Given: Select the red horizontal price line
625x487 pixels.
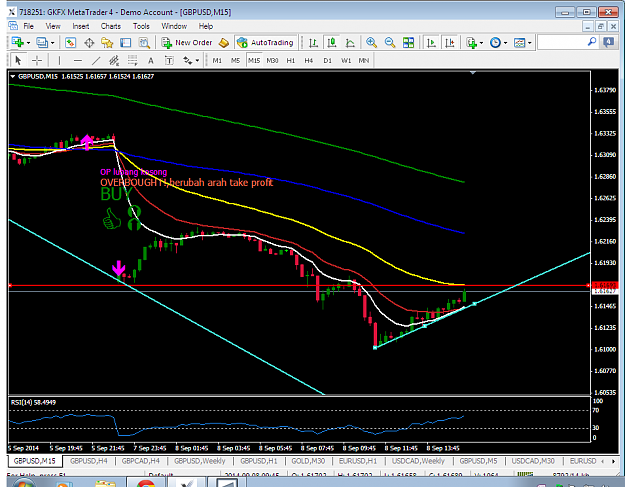Looking at the screenshot, I should tap(299, 285).
